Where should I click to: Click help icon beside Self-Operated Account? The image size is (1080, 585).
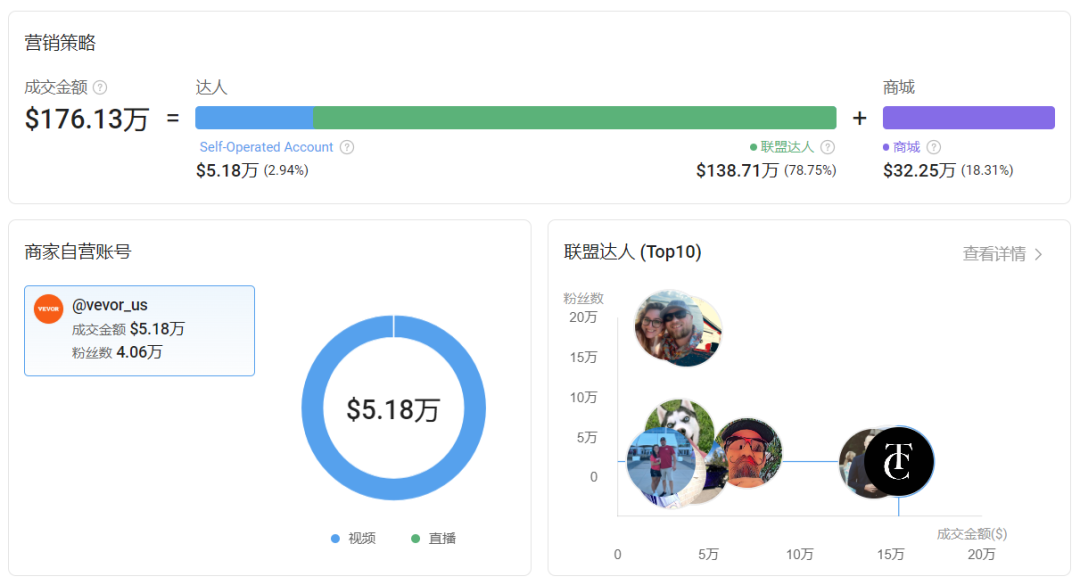pos(347,147)
